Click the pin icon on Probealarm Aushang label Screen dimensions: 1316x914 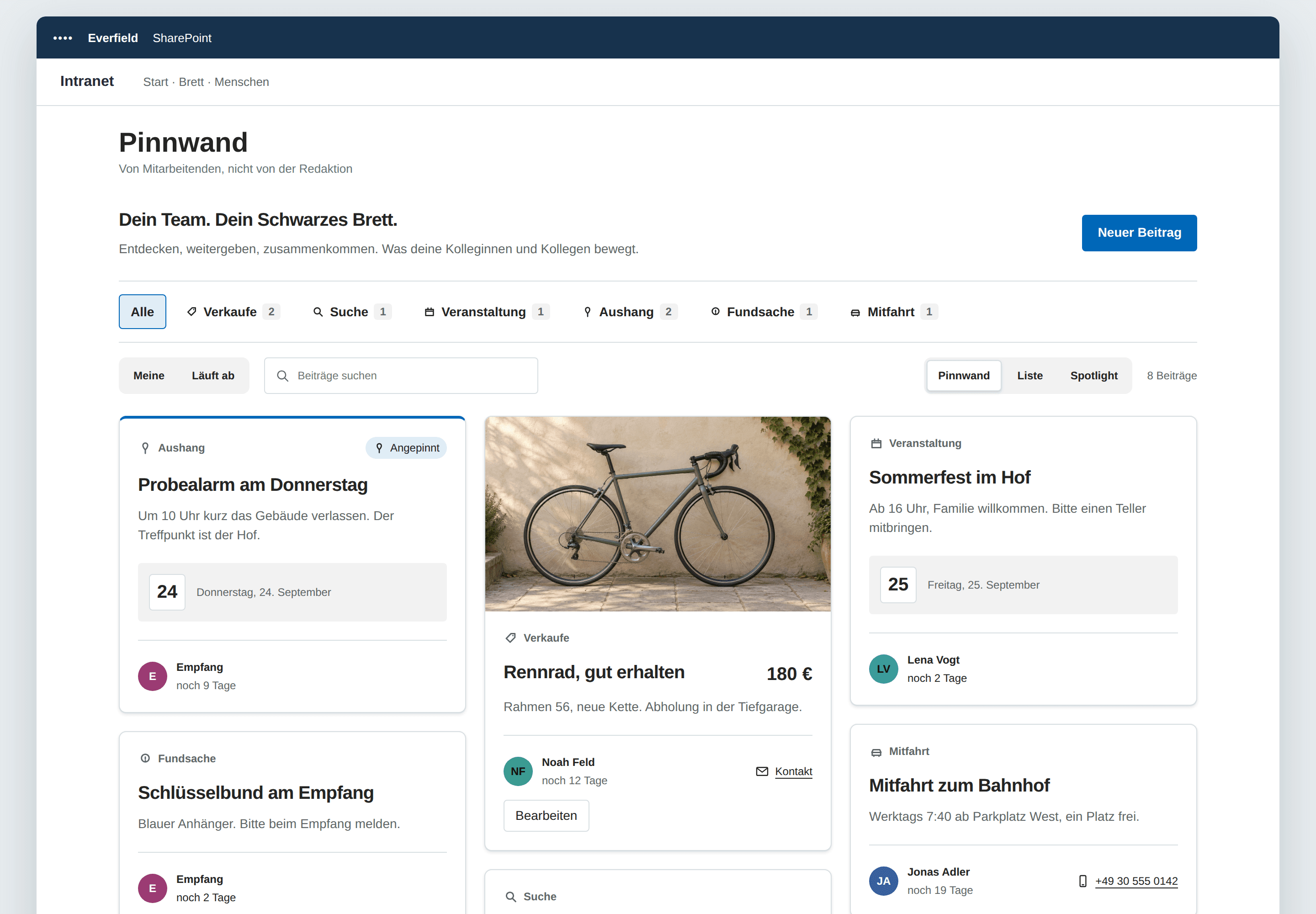pyautogui.click(x=145, y=448)
